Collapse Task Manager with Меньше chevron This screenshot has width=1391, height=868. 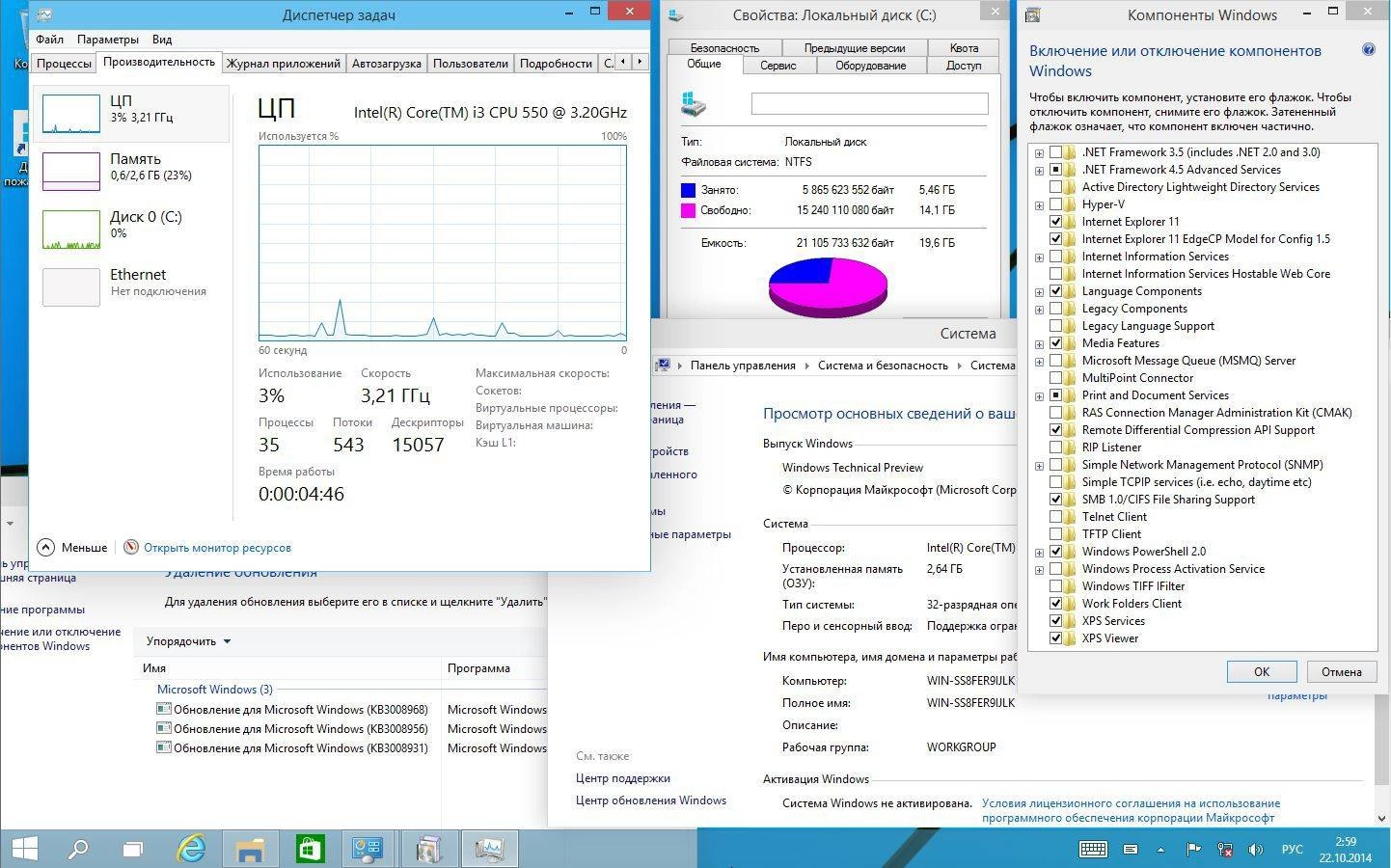tap(45, 547)
